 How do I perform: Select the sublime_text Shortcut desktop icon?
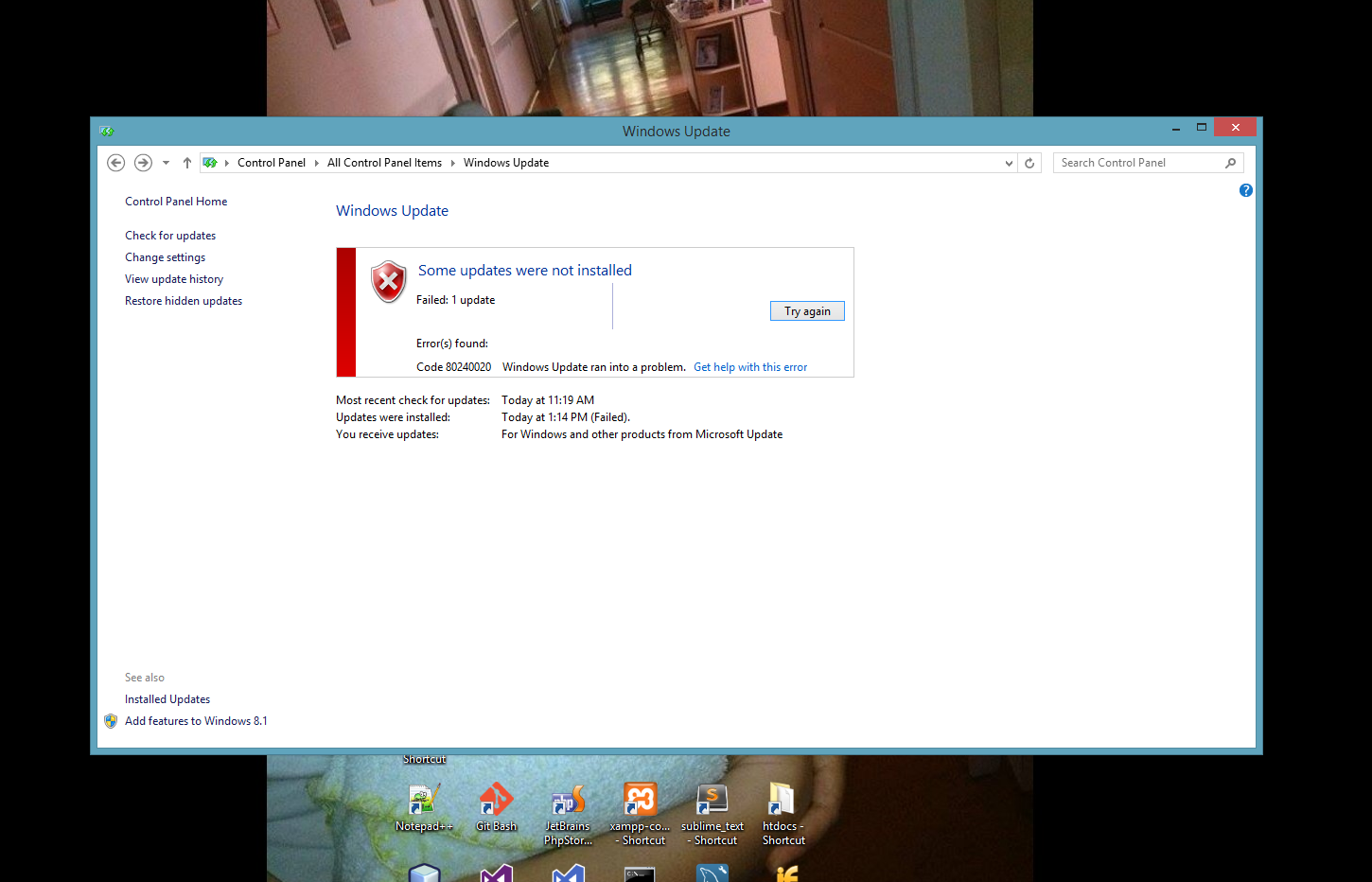712,815
